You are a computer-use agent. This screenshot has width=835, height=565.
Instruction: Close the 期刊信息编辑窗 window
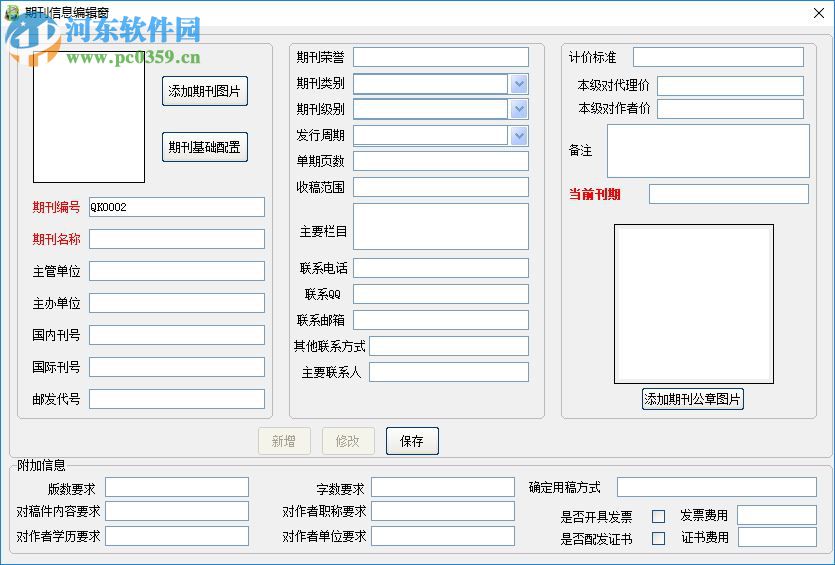(x=819, y=13)
